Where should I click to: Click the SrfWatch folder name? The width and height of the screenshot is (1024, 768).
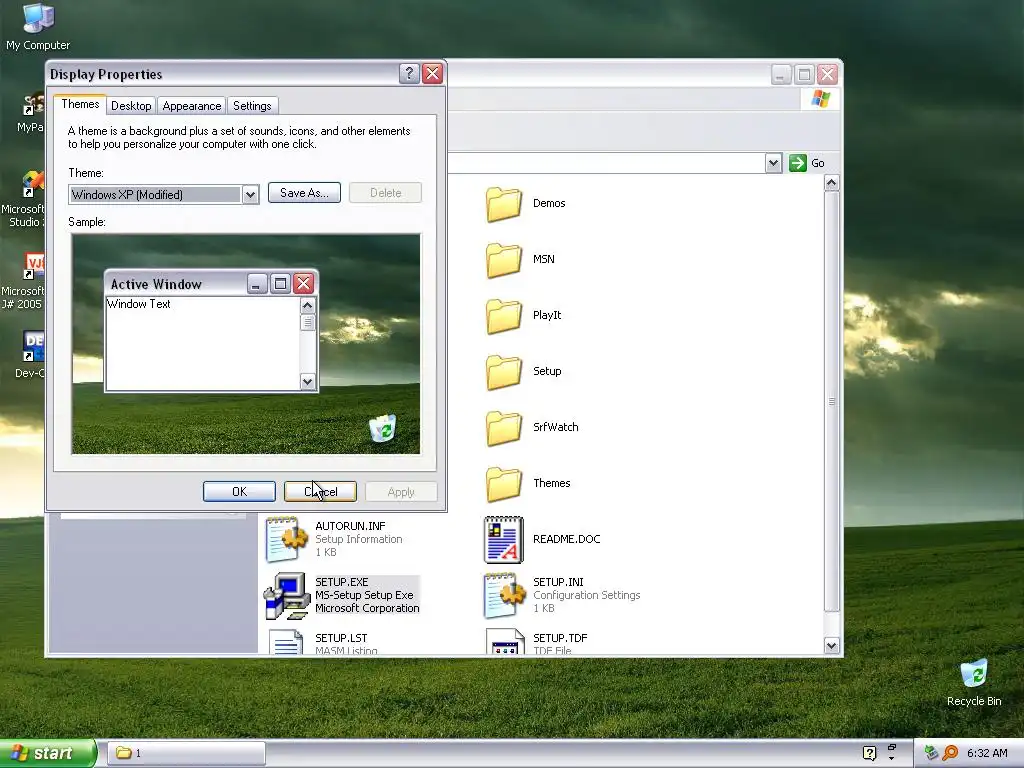tap(556, 427)
